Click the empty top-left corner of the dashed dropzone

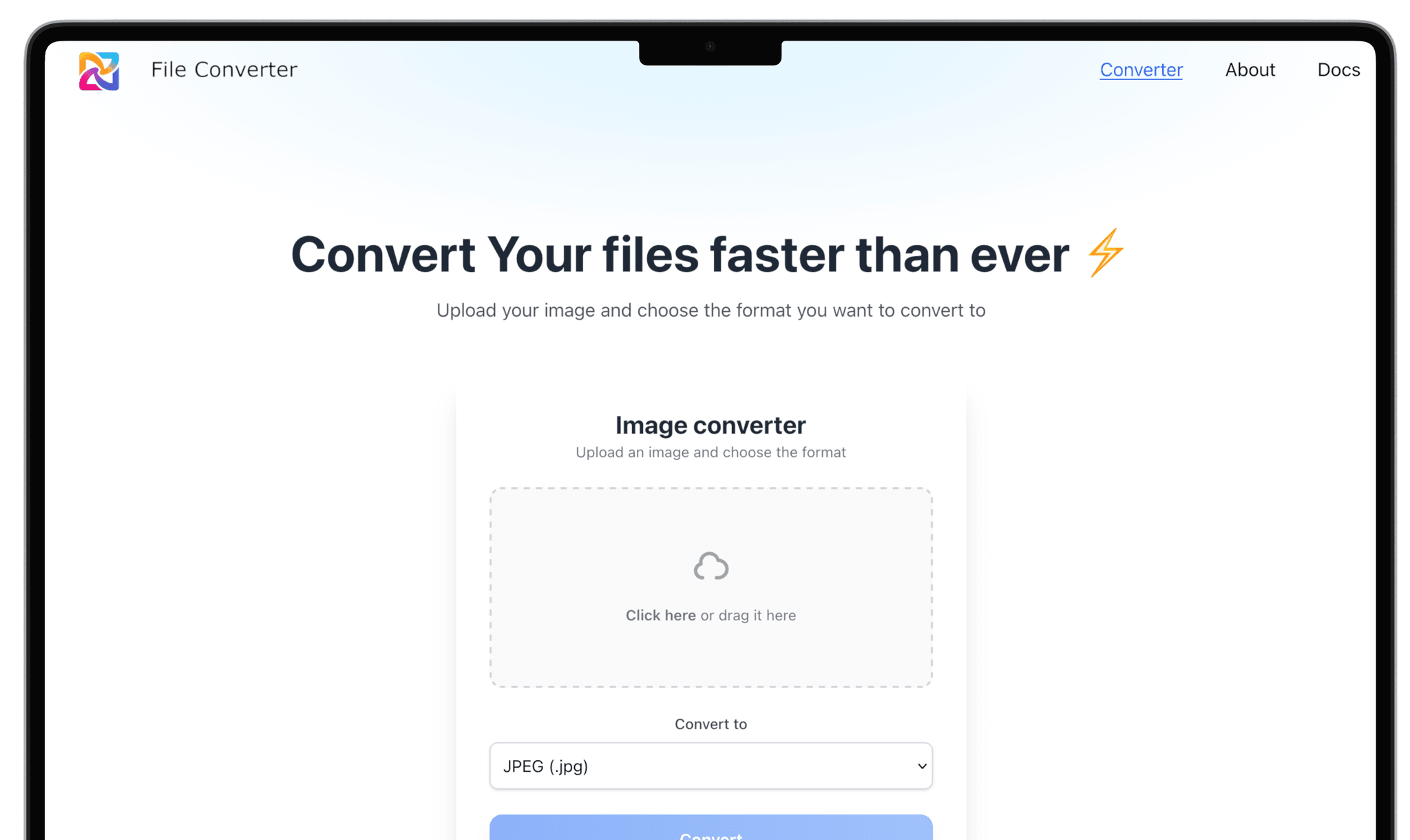(x=513, y=510)
